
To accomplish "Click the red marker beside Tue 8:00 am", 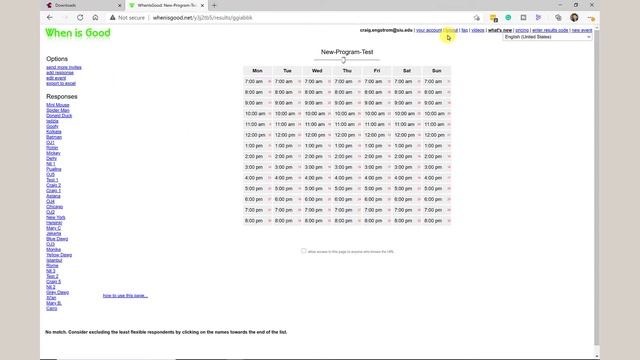I will click(x=299, y=92).
